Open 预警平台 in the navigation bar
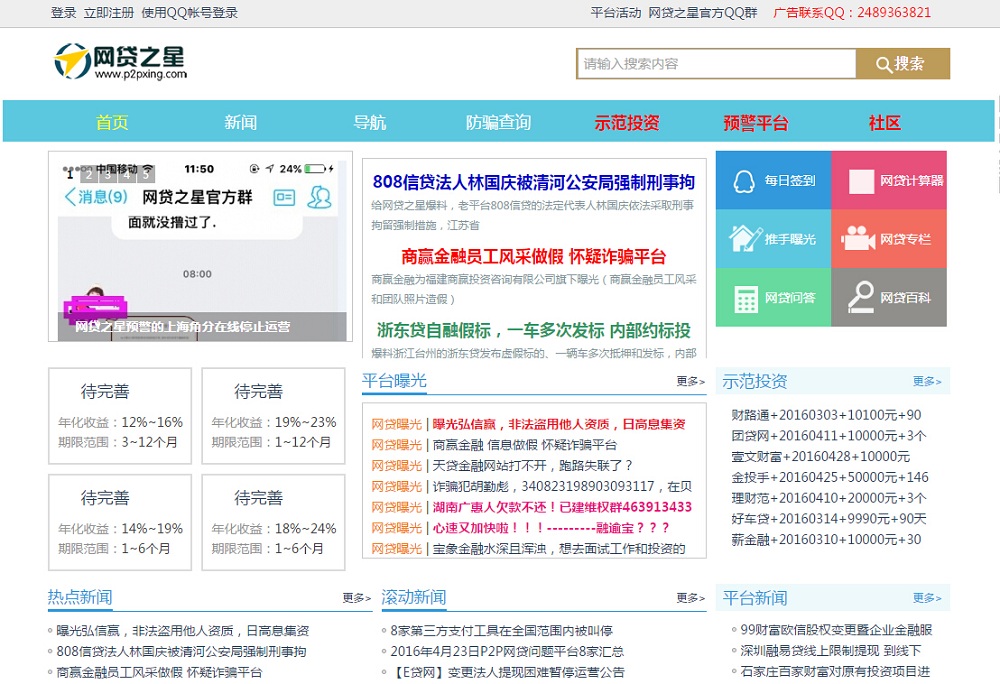 point(756,122)
